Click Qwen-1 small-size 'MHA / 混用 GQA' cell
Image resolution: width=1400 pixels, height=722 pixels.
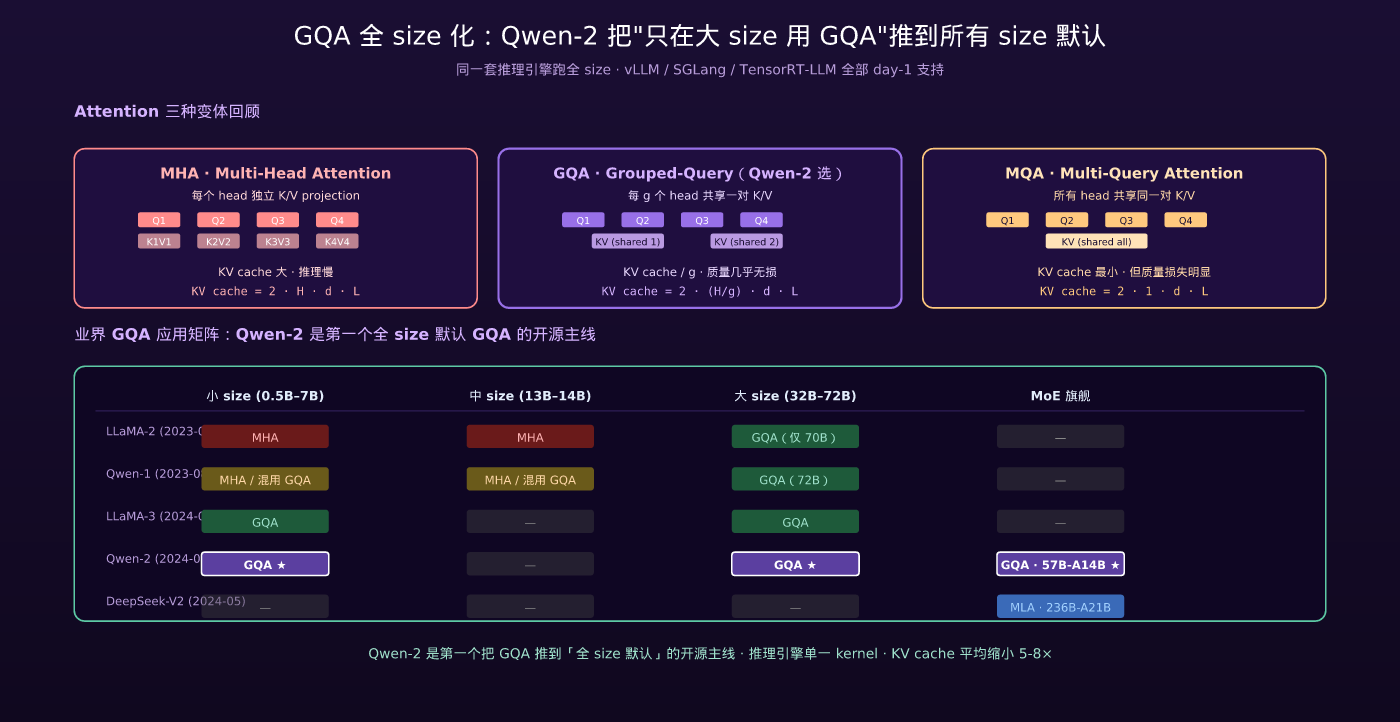click(x=265, y=479)
